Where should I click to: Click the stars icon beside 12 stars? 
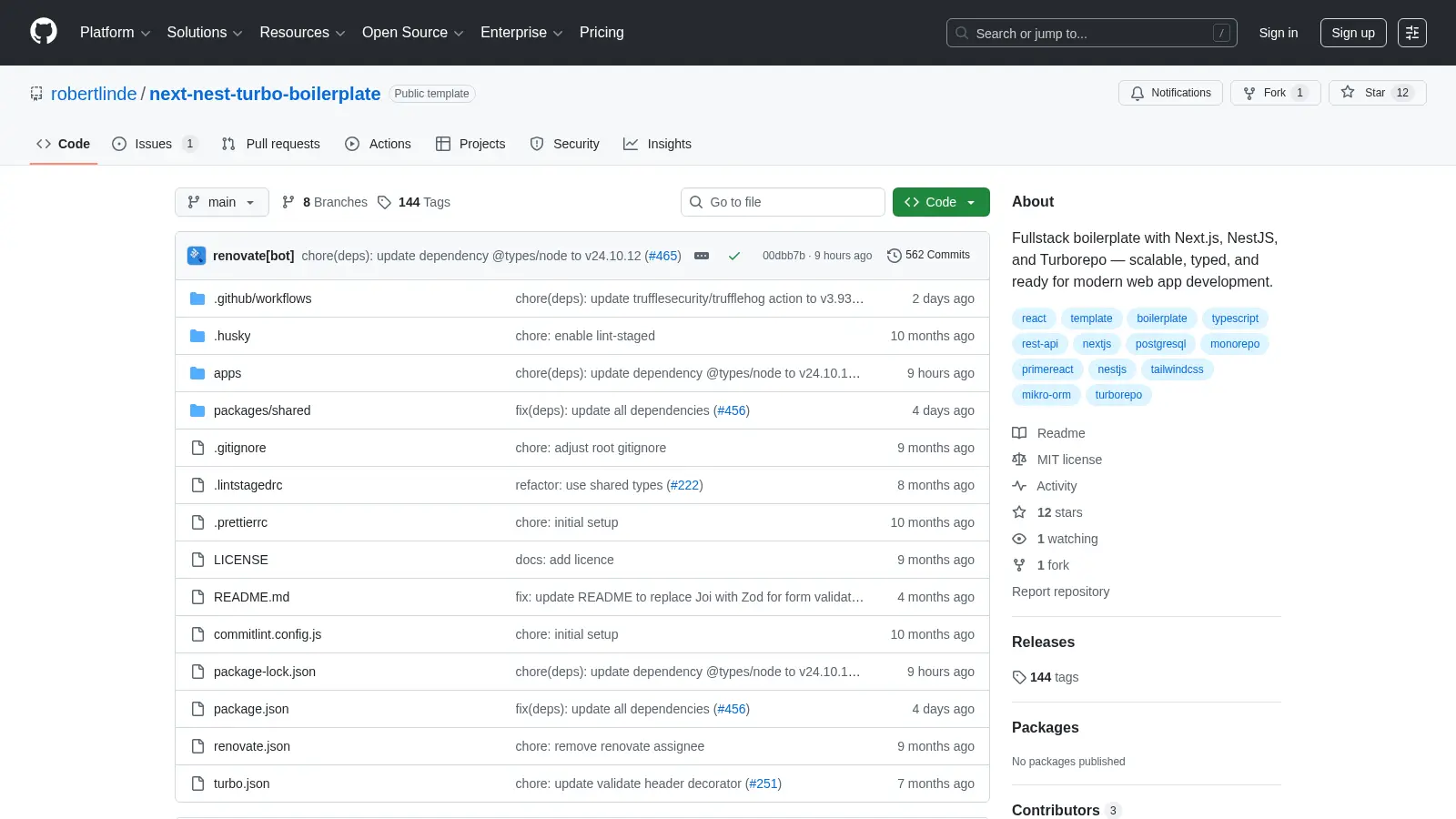click(x=1019, y=512)
